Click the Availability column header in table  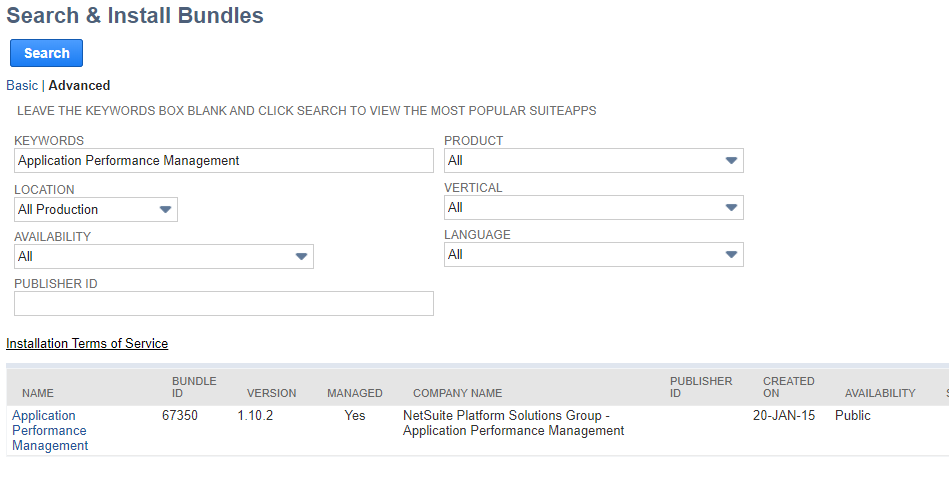880,393
